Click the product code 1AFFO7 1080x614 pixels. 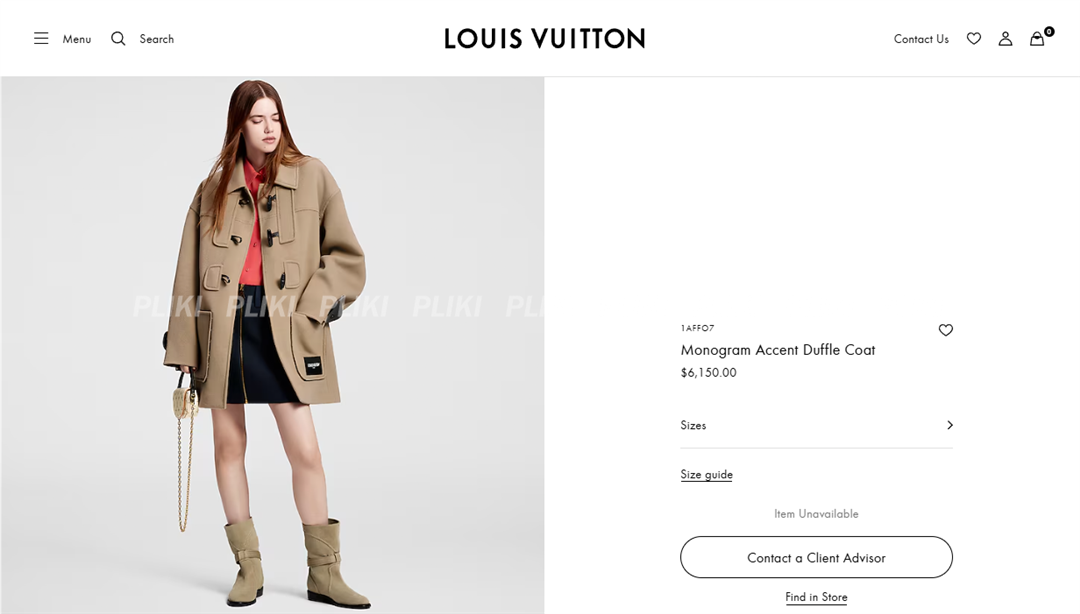[697, 328]
